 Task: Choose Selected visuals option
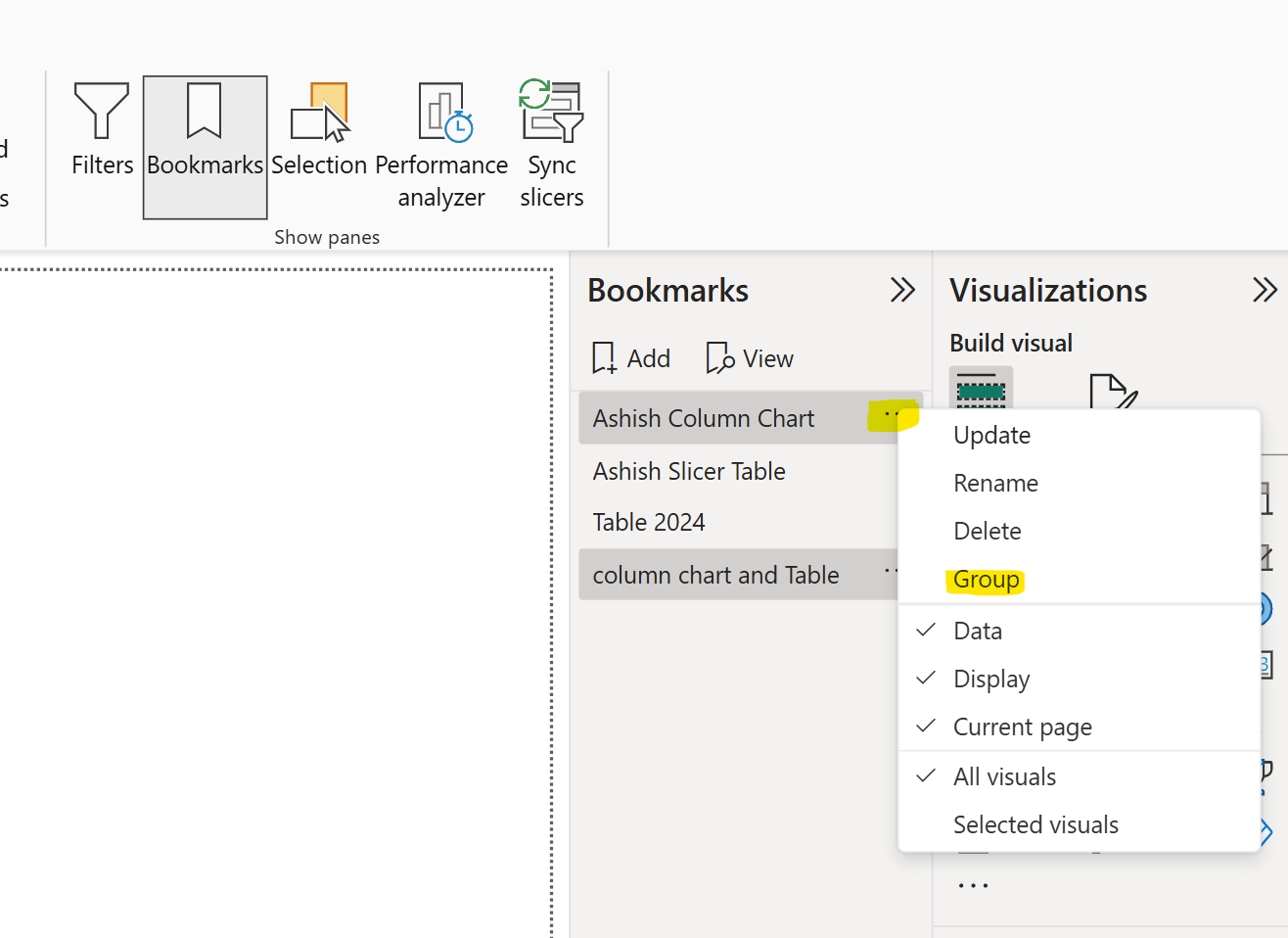click(1035, 825)
